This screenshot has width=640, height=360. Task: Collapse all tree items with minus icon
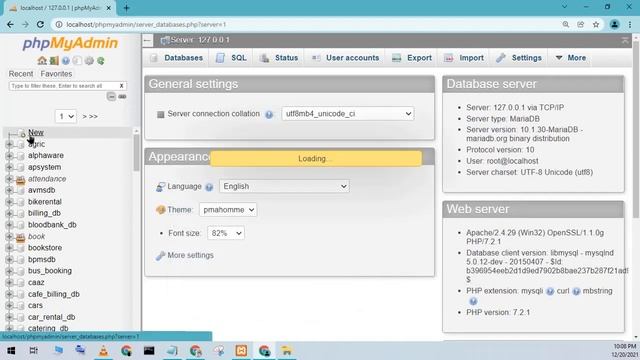click(111, 96)
